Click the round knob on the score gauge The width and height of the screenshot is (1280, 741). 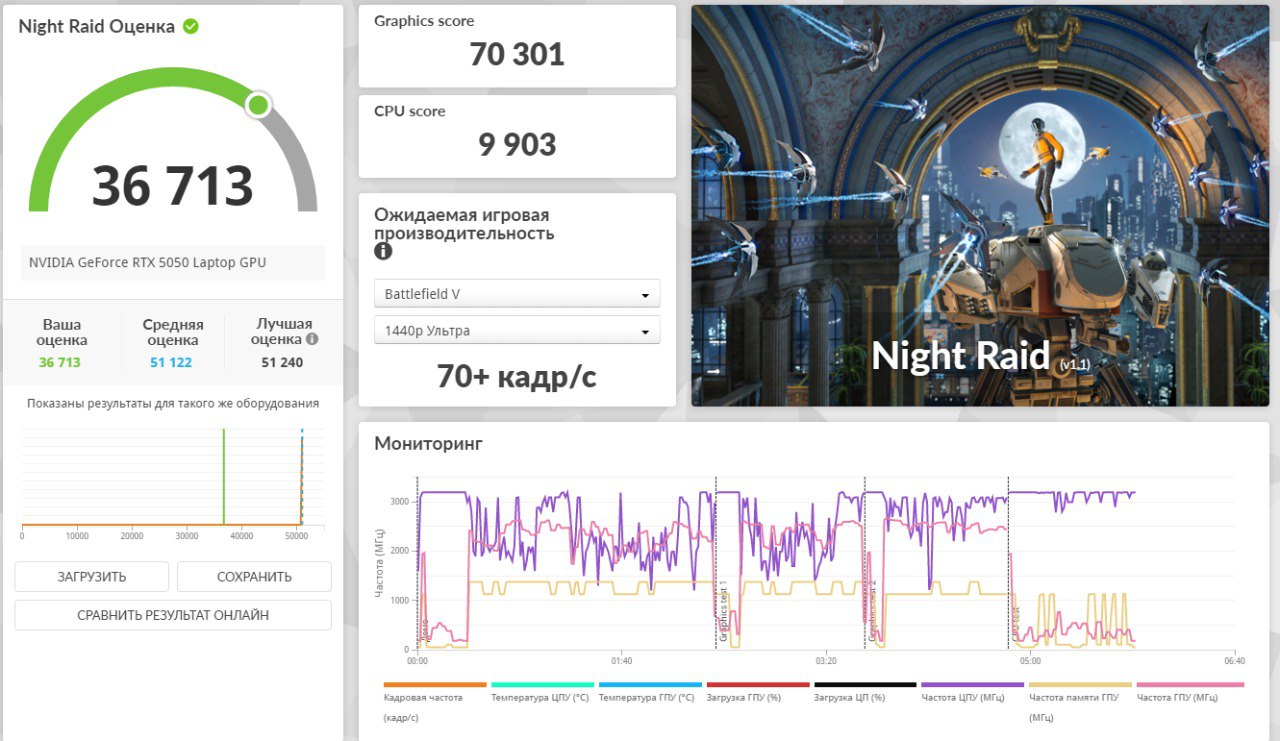(258, 104)
